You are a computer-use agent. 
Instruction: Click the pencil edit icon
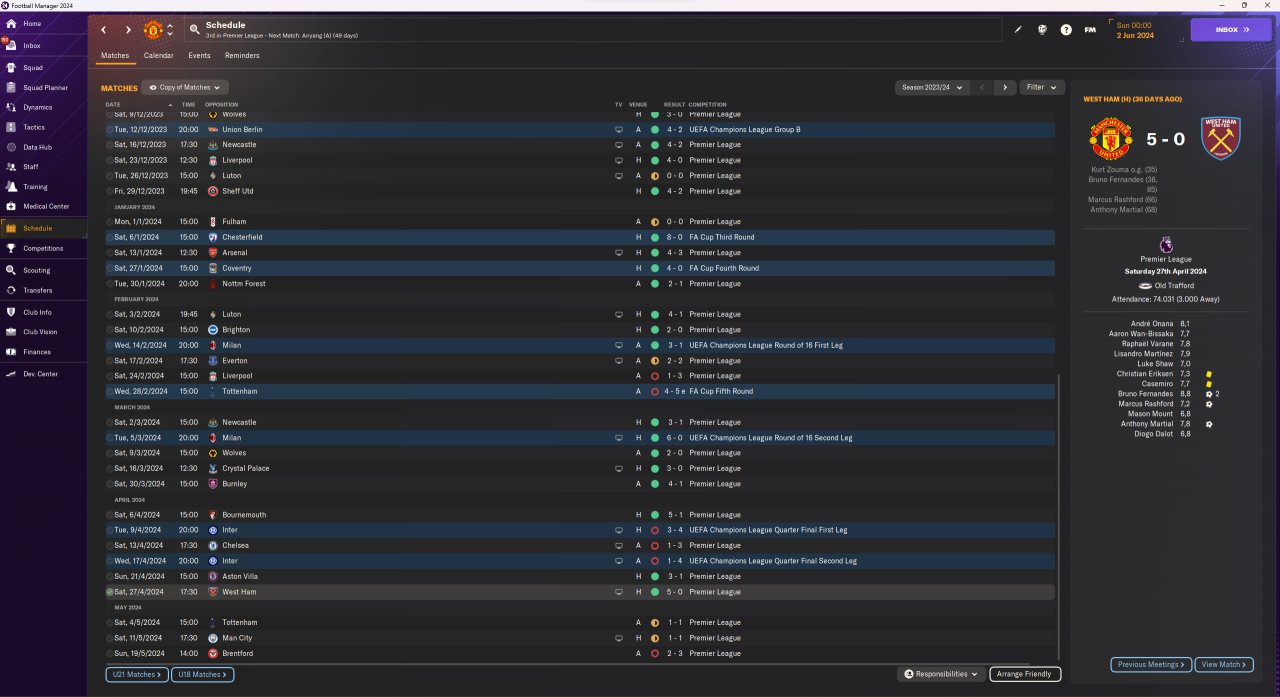pos(1018,30)
